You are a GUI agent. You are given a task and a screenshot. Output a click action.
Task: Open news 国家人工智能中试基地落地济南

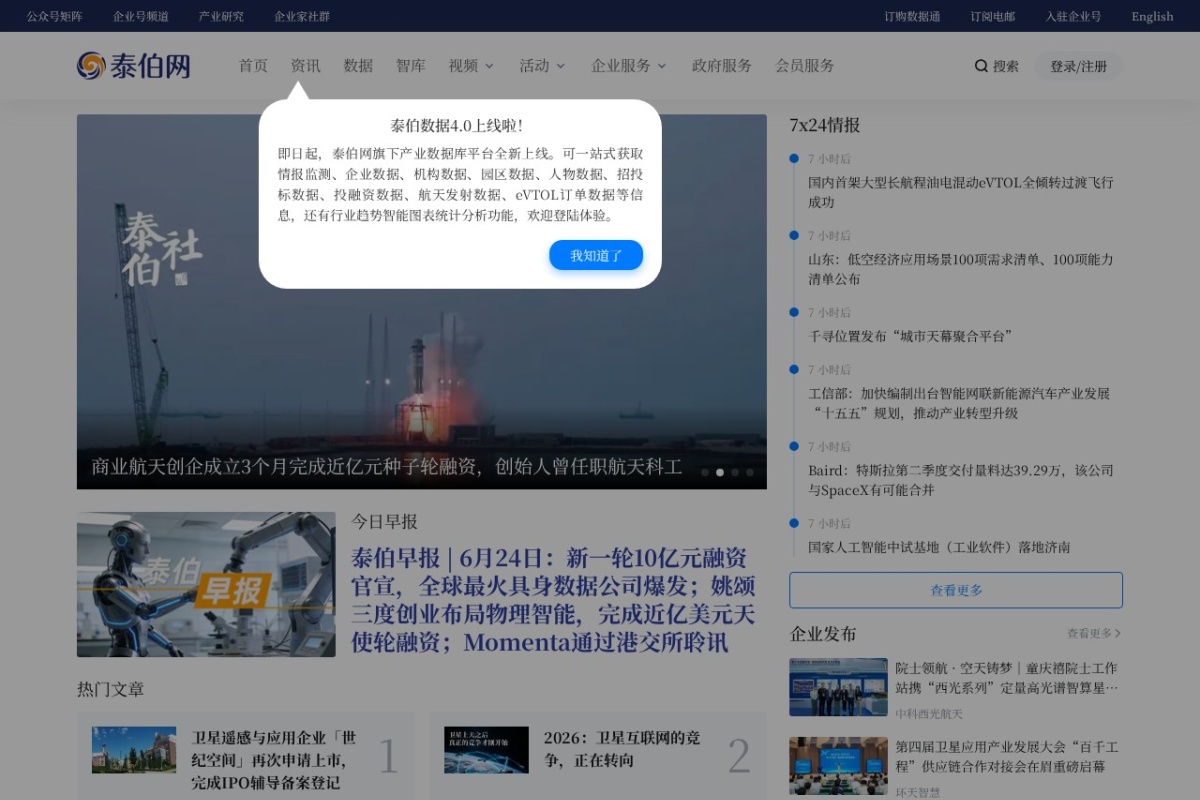[939, 547]
